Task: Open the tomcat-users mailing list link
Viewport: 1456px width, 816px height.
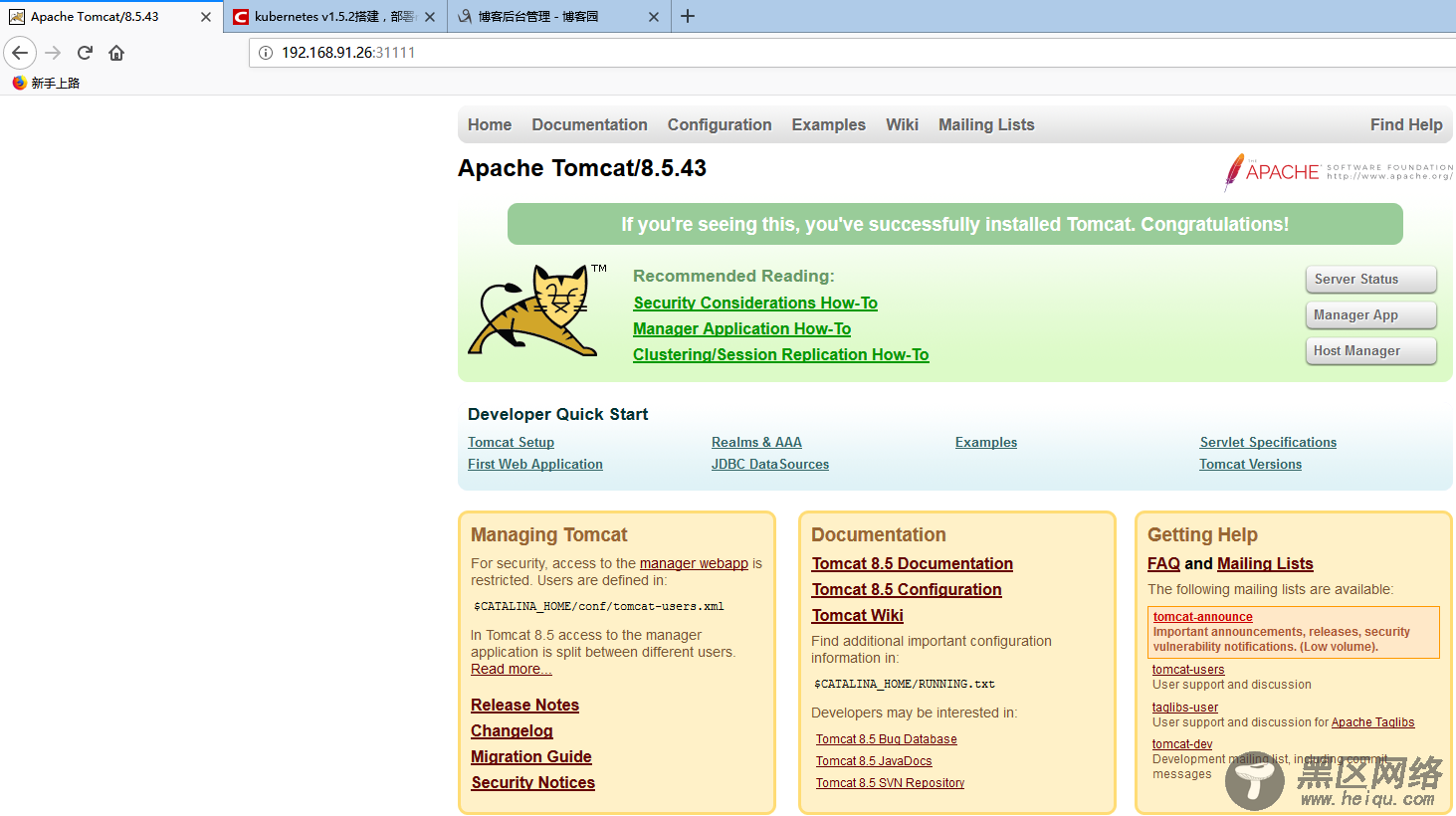Action: click(1188, 670)
